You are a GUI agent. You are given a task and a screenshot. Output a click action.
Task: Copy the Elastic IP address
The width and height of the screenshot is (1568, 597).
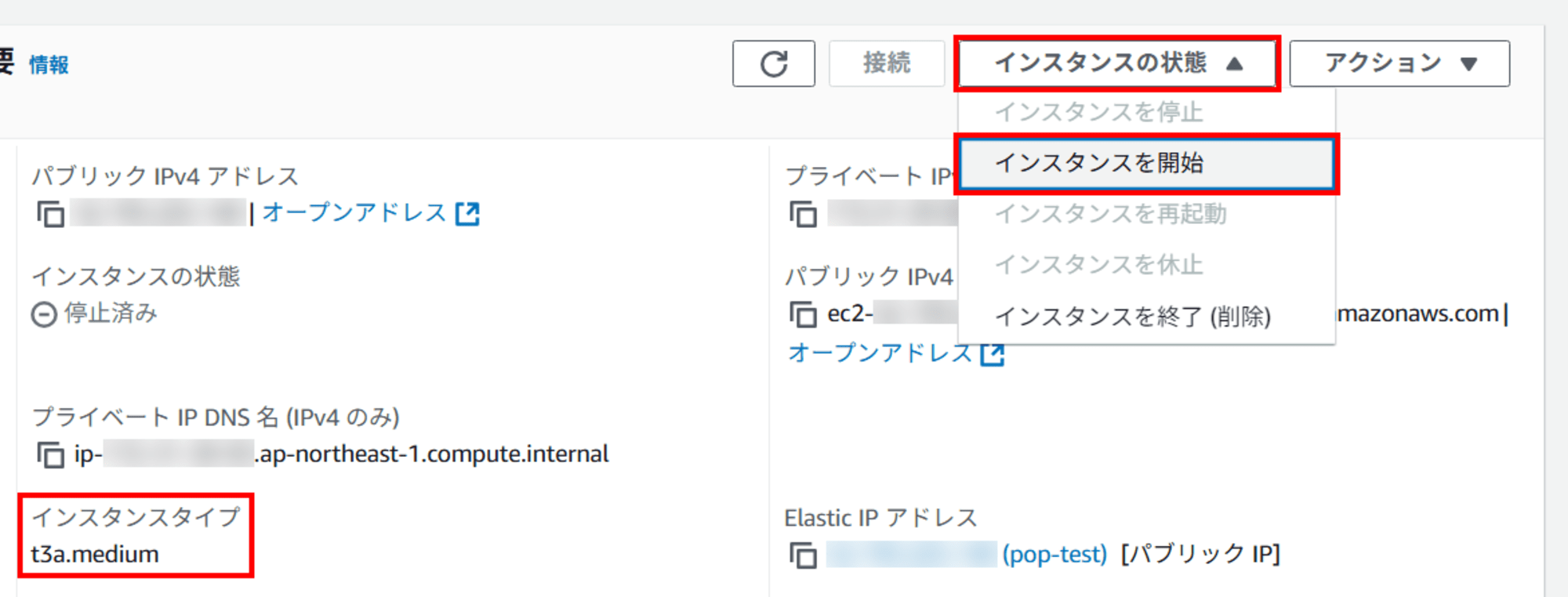(804, 555)
